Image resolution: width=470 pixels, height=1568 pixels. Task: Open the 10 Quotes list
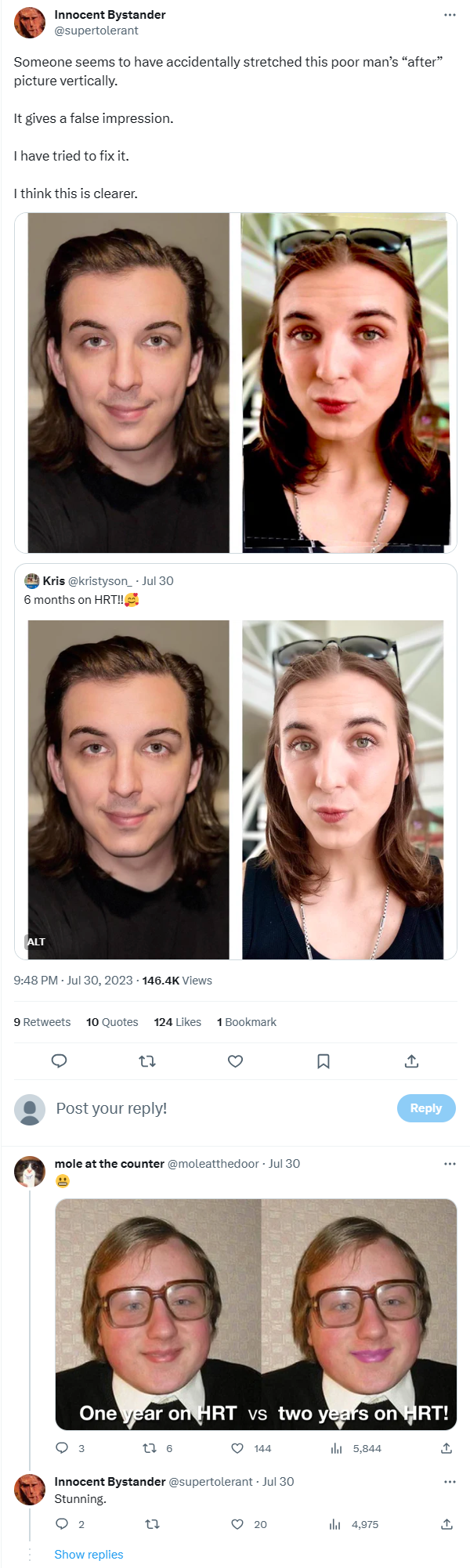pos(112,1022)
